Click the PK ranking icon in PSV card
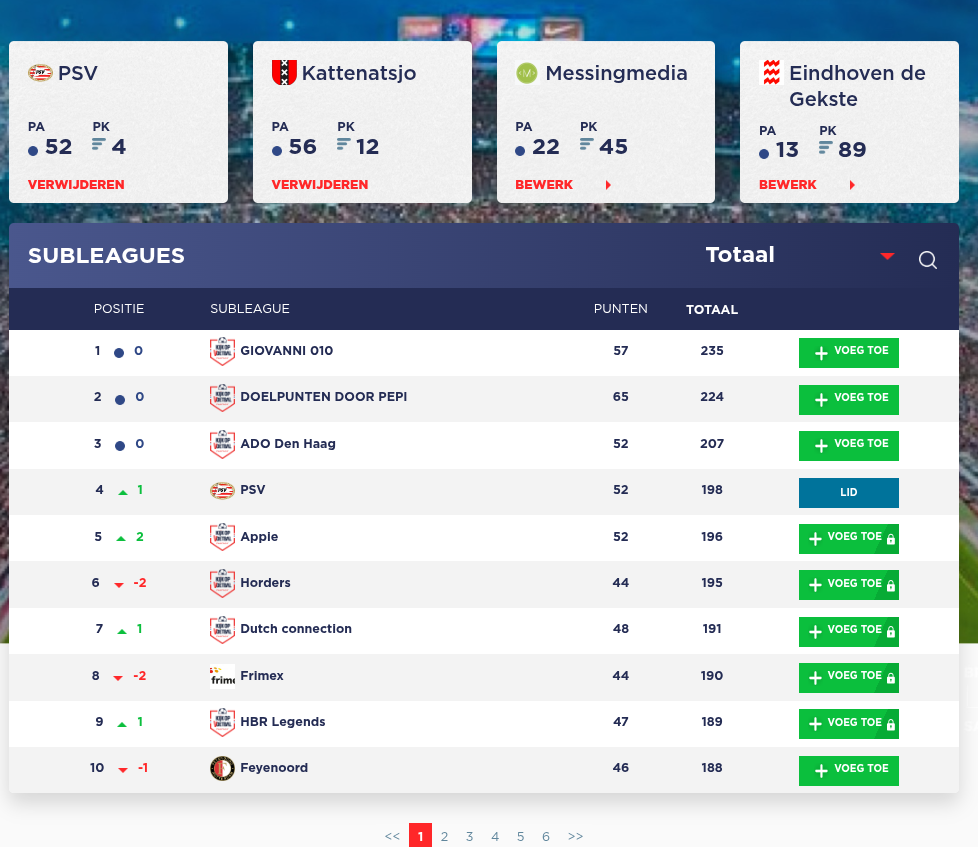 (99, 145)
